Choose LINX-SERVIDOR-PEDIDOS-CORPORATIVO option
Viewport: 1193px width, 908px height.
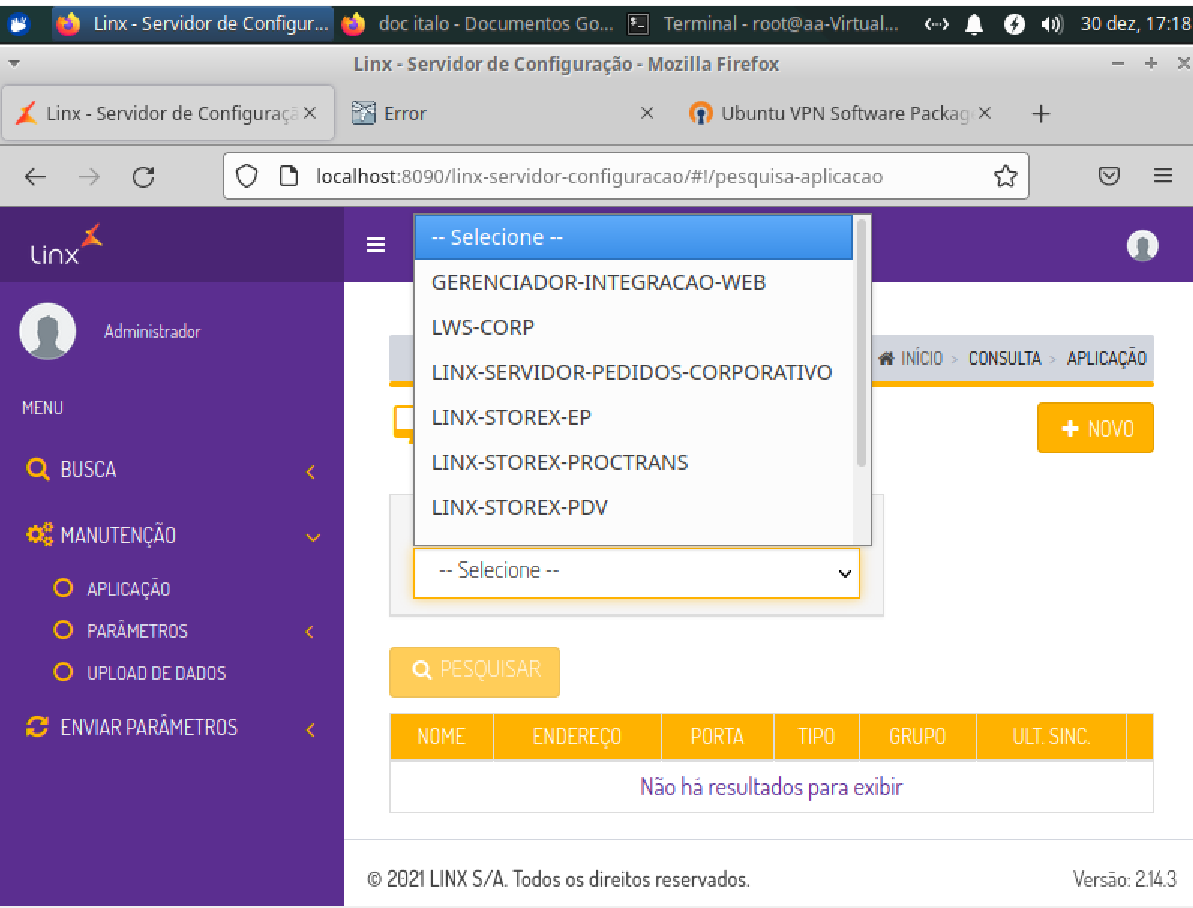[634, 372]
